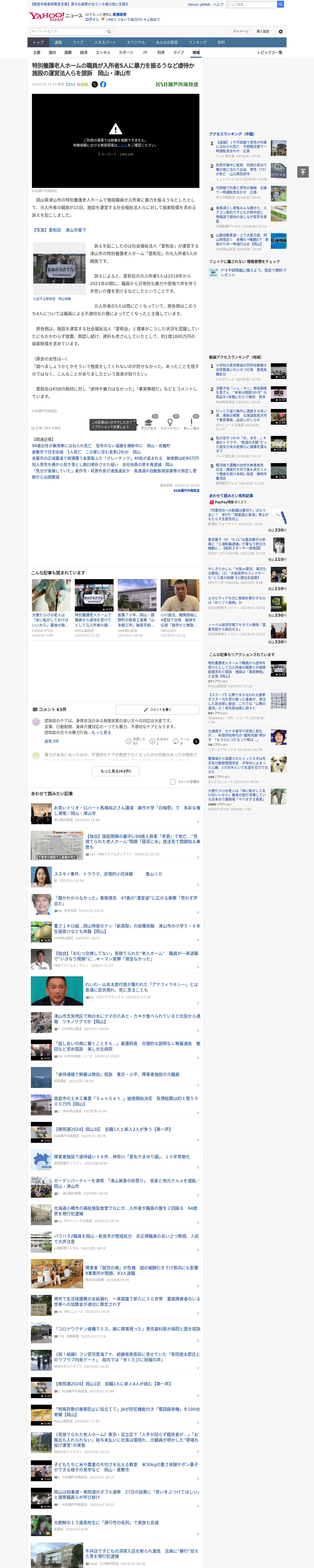Open the 'ライブ' tab in the dark navigation bar
This screenshot has height=1568, width=314.
(78, 43)
